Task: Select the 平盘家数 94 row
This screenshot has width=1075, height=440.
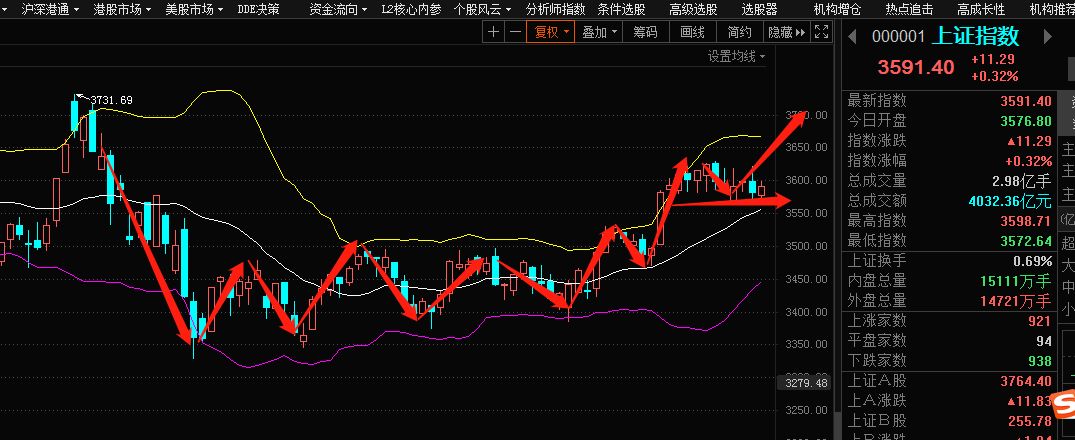Action: 950,341
